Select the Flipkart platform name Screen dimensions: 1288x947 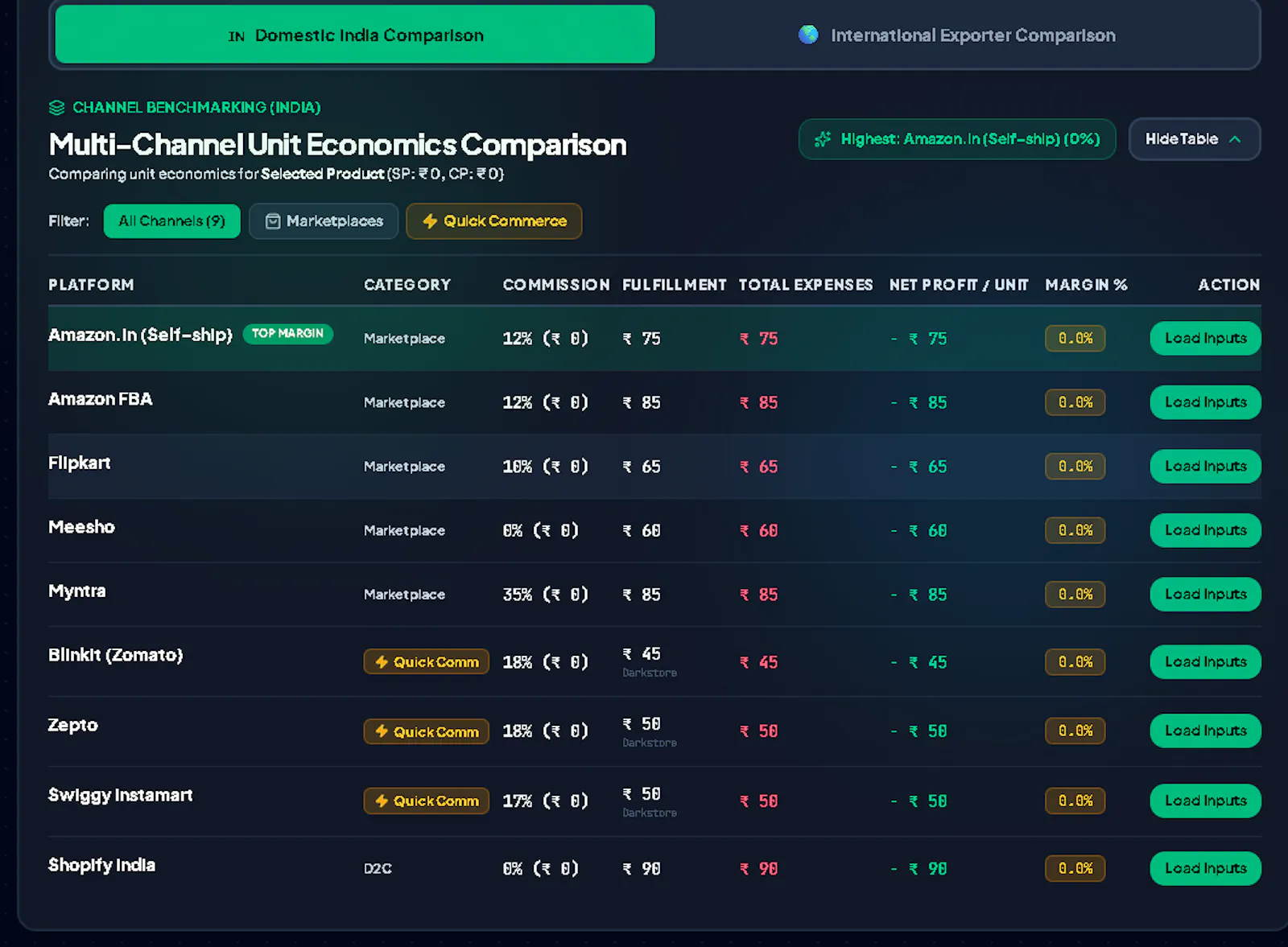[79, 463]
